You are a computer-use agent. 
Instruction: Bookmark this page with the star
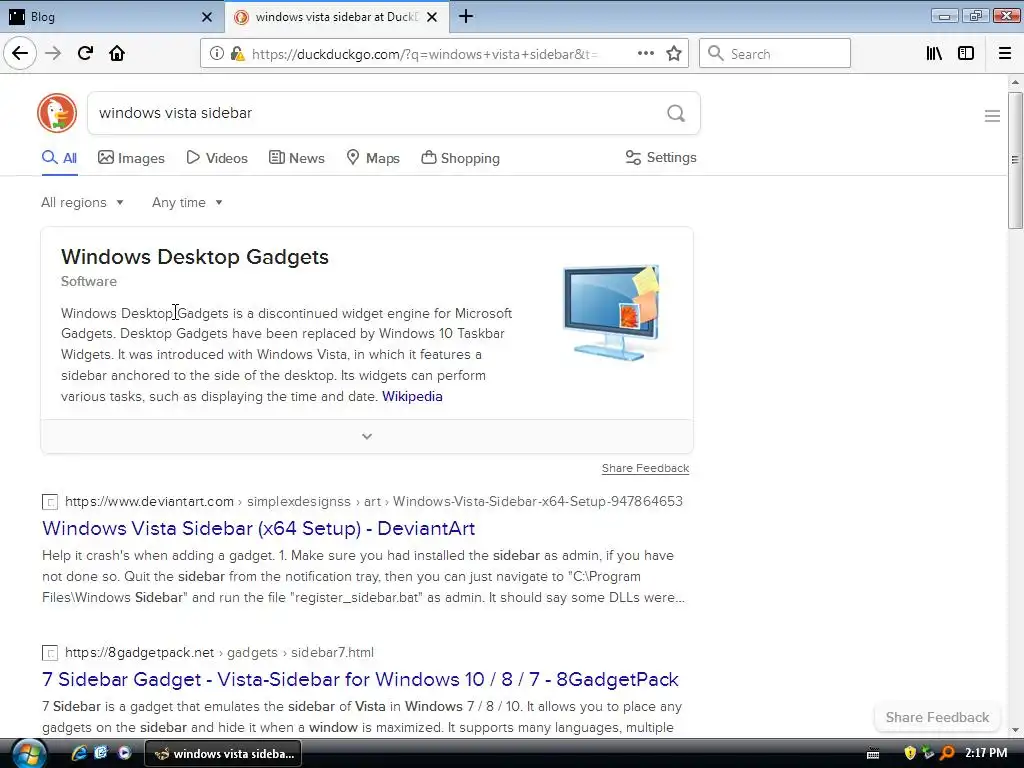[674, 54]
